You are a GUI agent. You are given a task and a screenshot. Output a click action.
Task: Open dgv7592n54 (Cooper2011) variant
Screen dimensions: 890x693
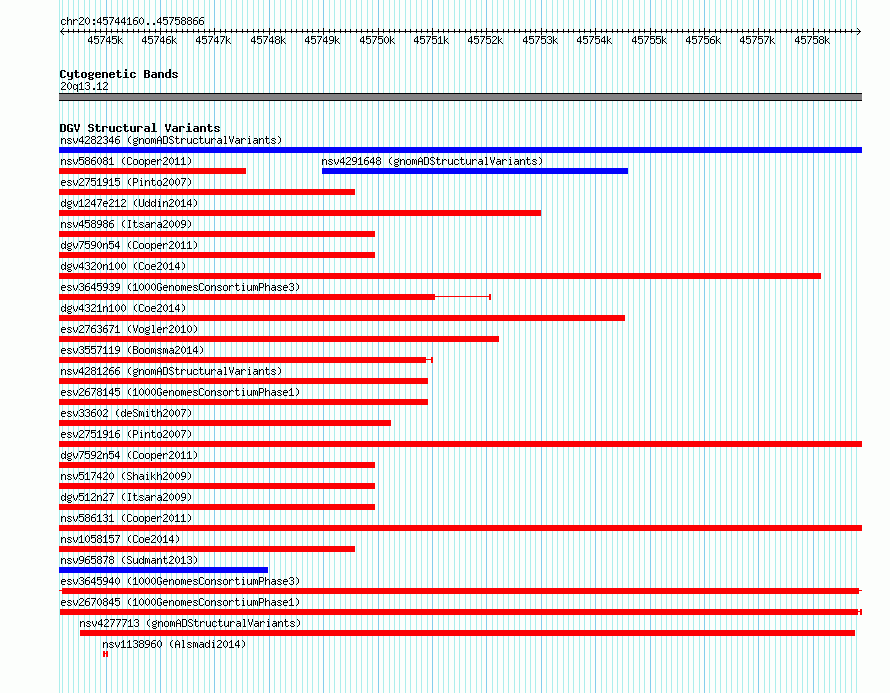[x=129, y=455]
